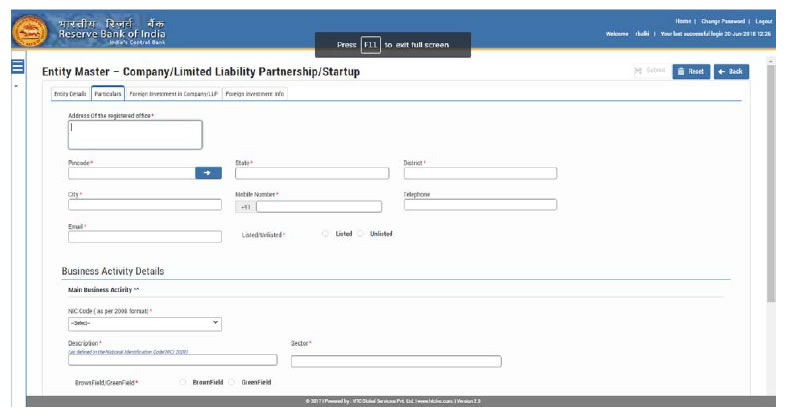Viewport: 787px width, 416px height.
Task: Open the Foreign Investment Info tab
Action: pos(255,94)
